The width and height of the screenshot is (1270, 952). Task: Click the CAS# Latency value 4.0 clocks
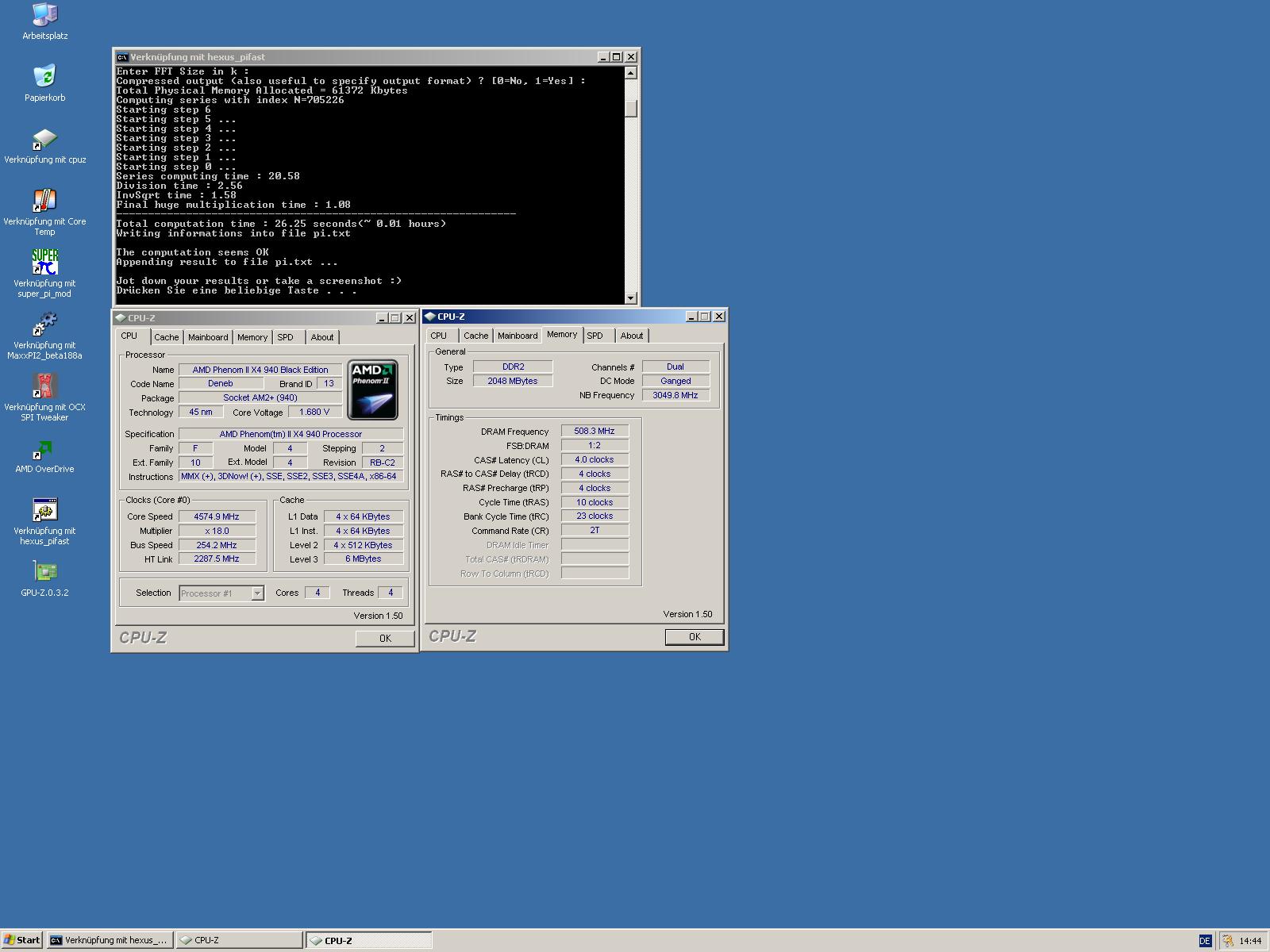595,459
